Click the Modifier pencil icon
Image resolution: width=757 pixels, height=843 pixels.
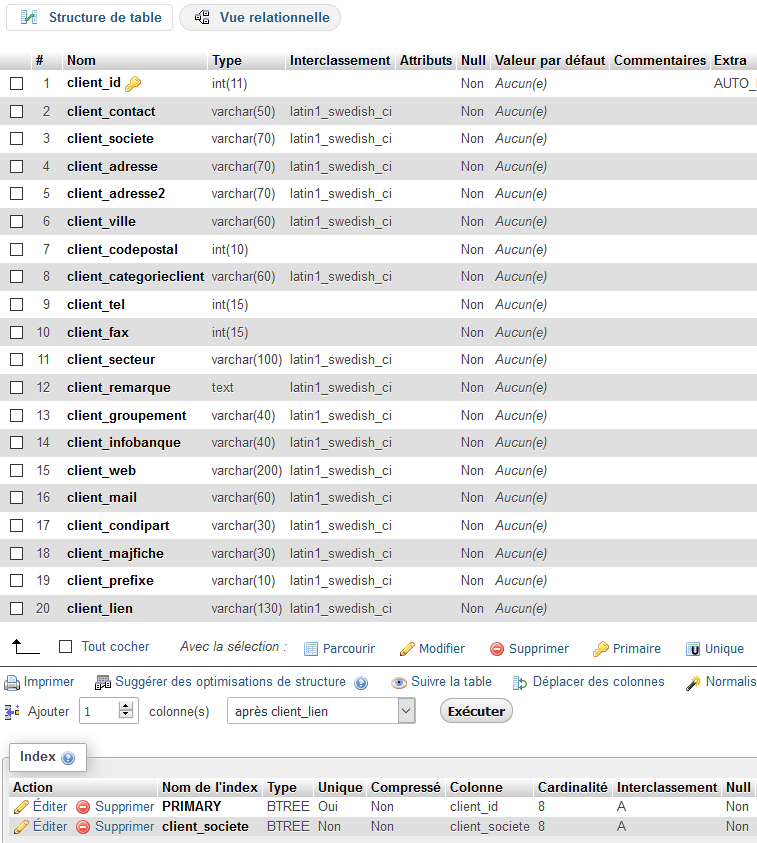pos(407,649)
